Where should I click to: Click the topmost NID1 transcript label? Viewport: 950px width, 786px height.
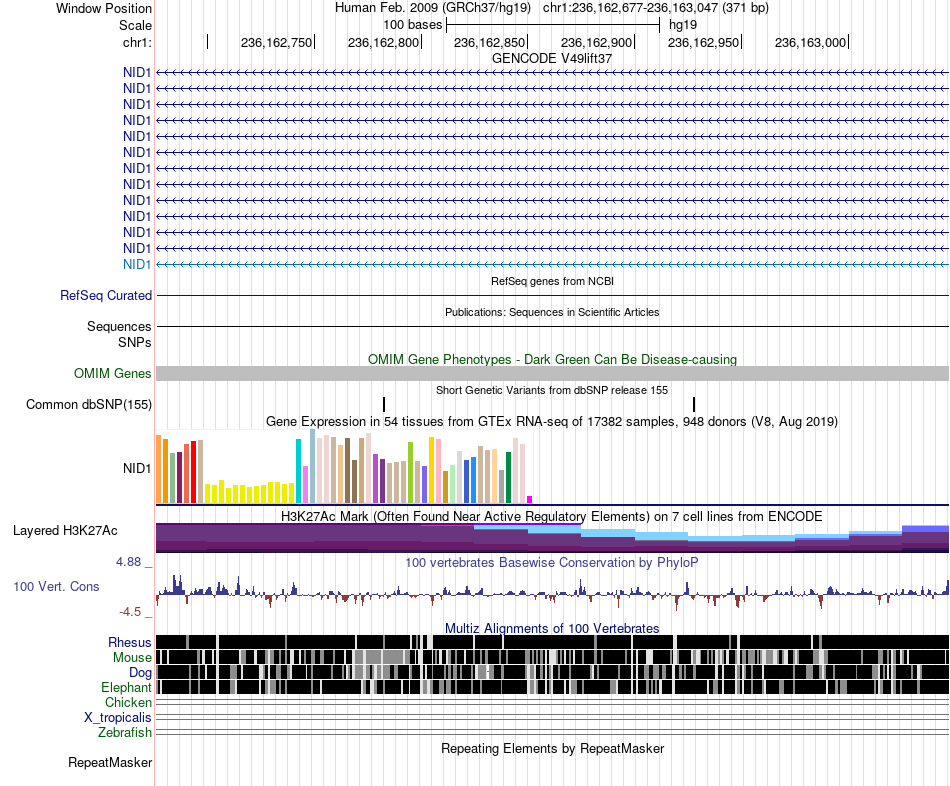pos(137,72)
